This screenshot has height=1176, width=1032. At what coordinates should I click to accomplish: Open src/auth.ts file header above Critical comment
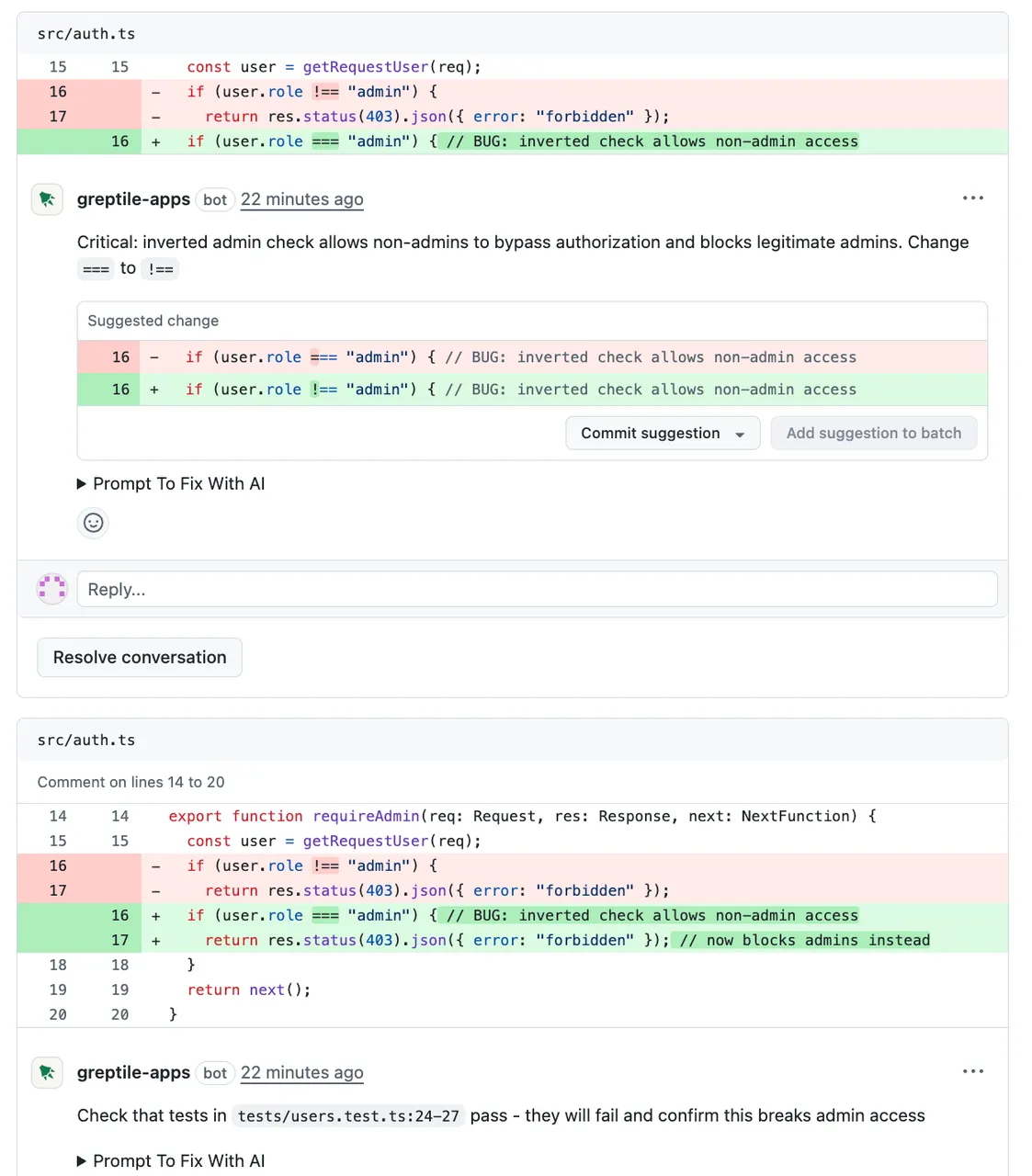tap(86, 34)
